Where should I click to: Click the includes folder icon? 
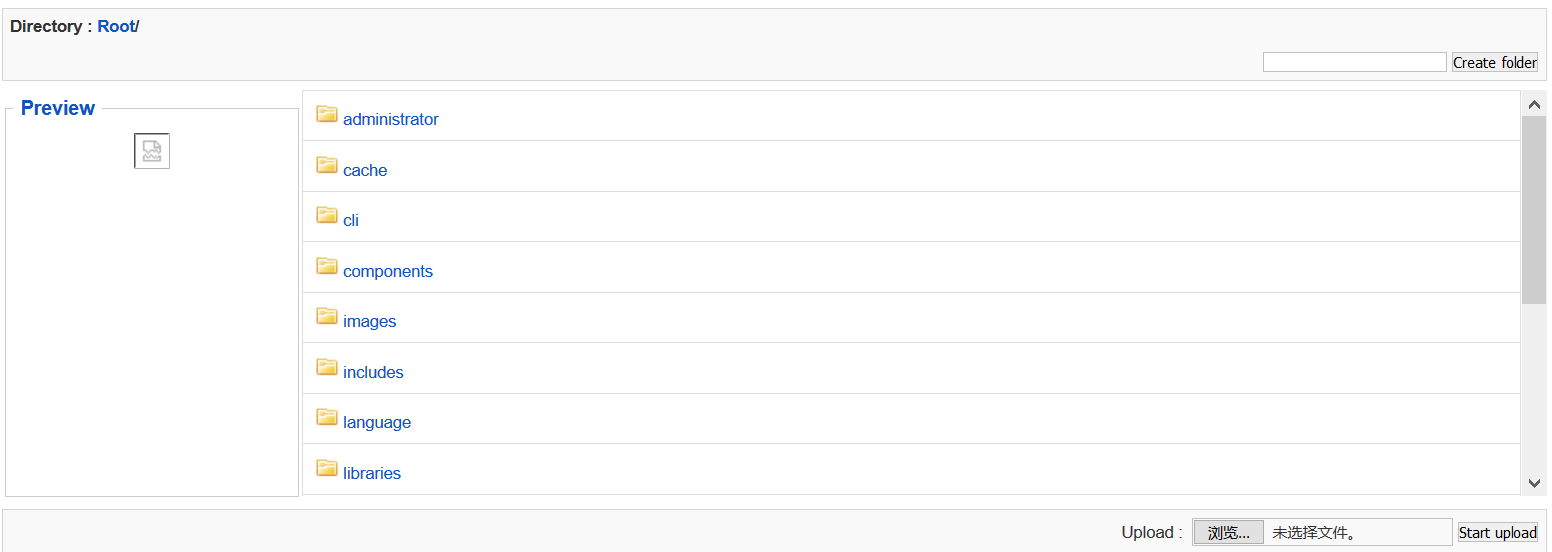(x=326, y=367)
